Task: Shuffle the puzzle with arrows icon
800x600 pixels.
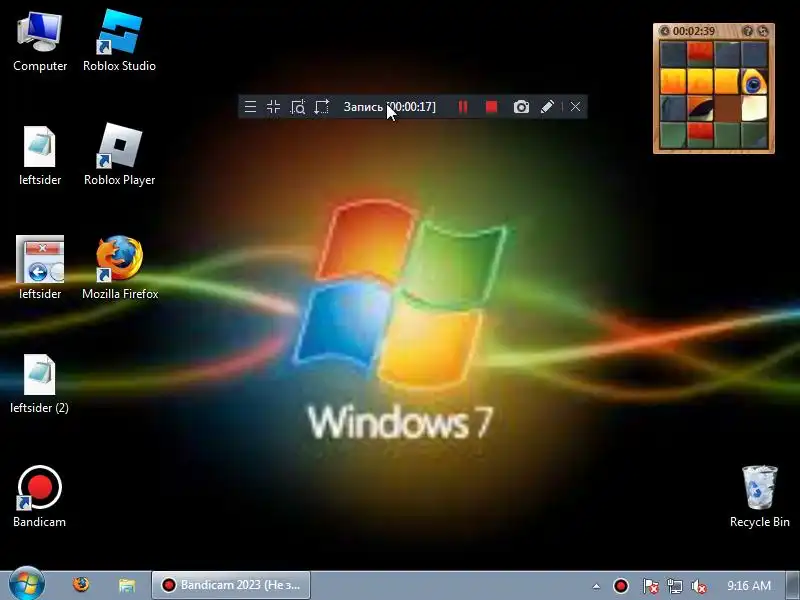Action: coord(763,31)
